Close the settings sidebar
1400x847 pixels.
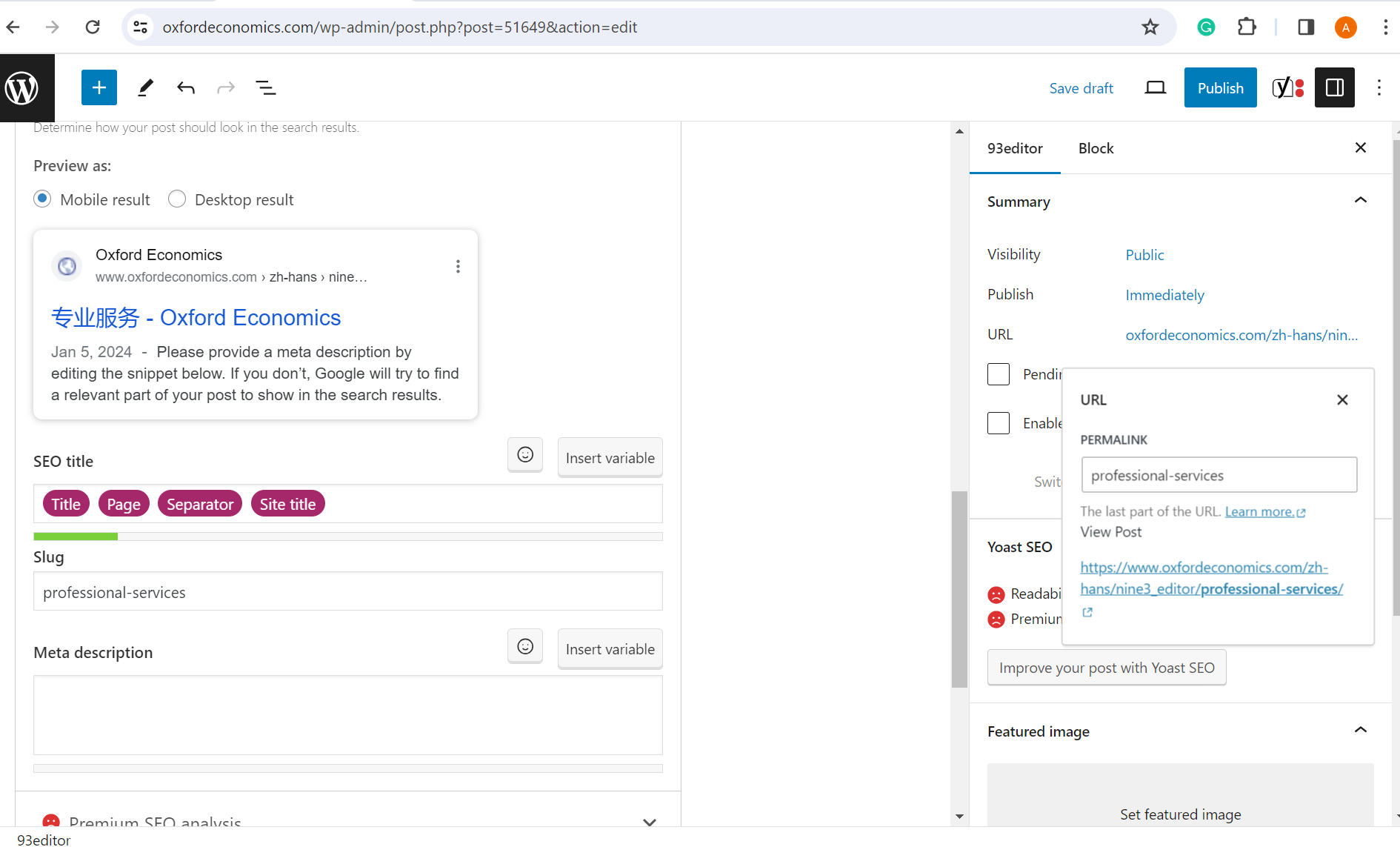[x=1361, y=148]
